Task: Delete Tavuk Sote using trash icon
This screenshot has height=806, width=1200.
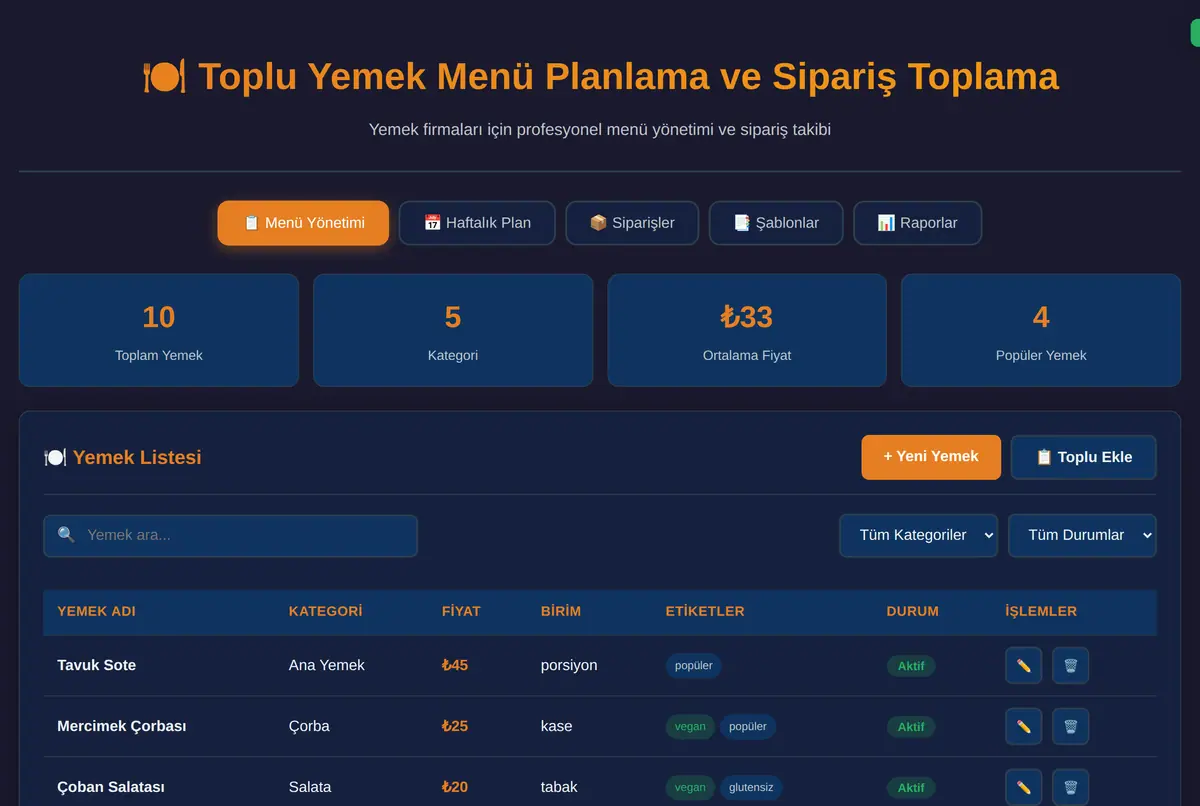Action: (x=1070, y=666)
